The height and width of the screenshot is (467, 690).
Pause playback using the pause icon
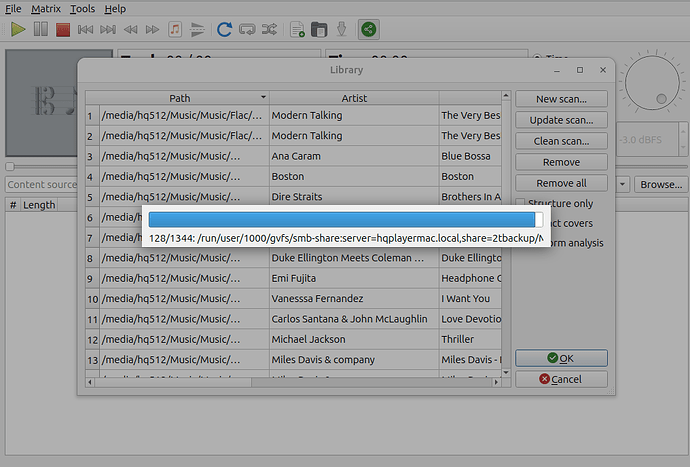pos(40,29)
